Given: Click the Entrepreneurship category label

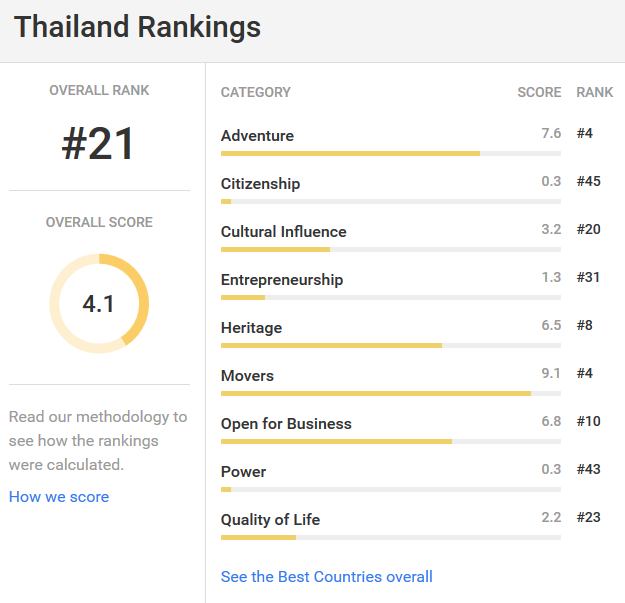Looking at the screenshot, I should (x=282, y=280).
